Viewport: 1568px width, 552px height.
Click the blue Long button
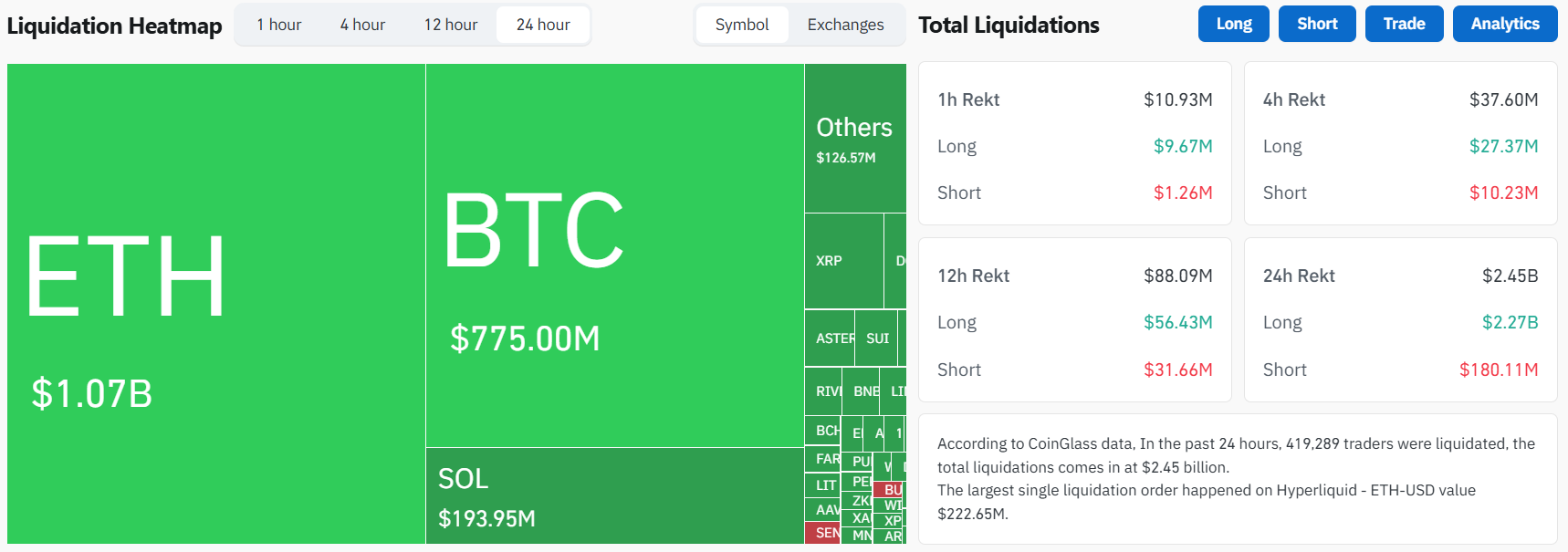coord(1233,24)
